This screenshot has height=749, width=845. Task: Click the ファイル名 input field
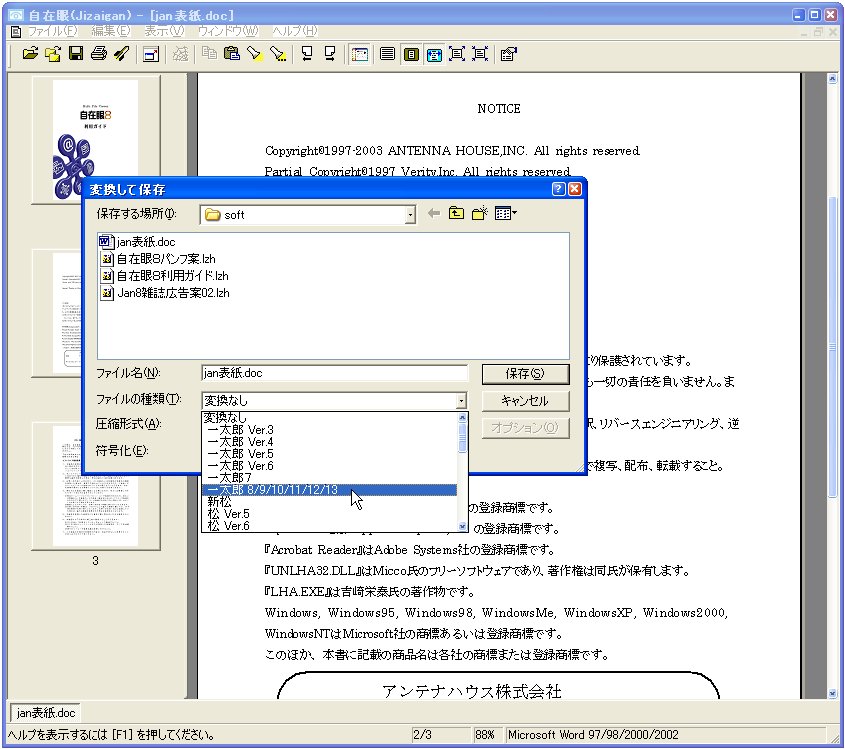point(334,373)
